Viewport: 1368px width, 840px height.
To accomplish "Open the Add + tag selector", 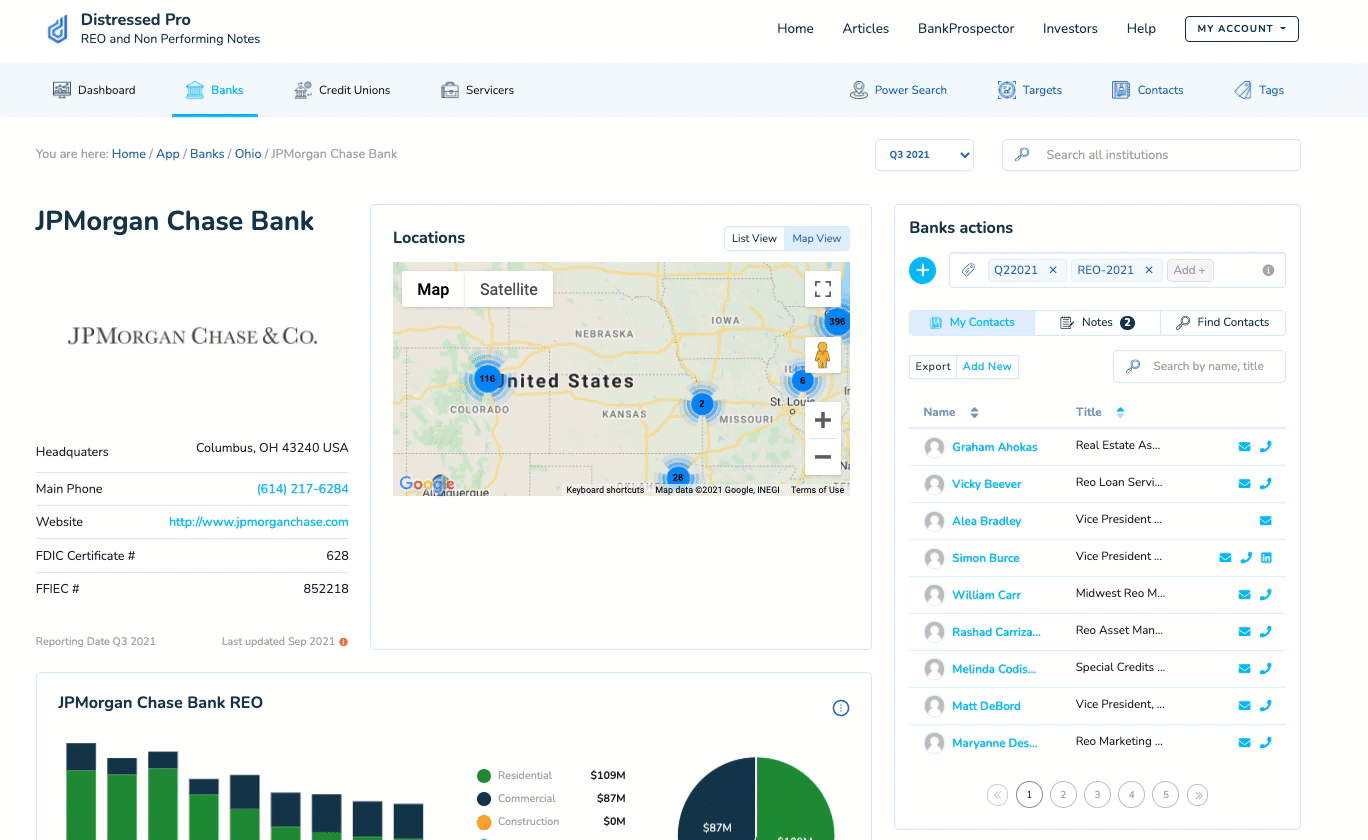I will pos(1190,270).
